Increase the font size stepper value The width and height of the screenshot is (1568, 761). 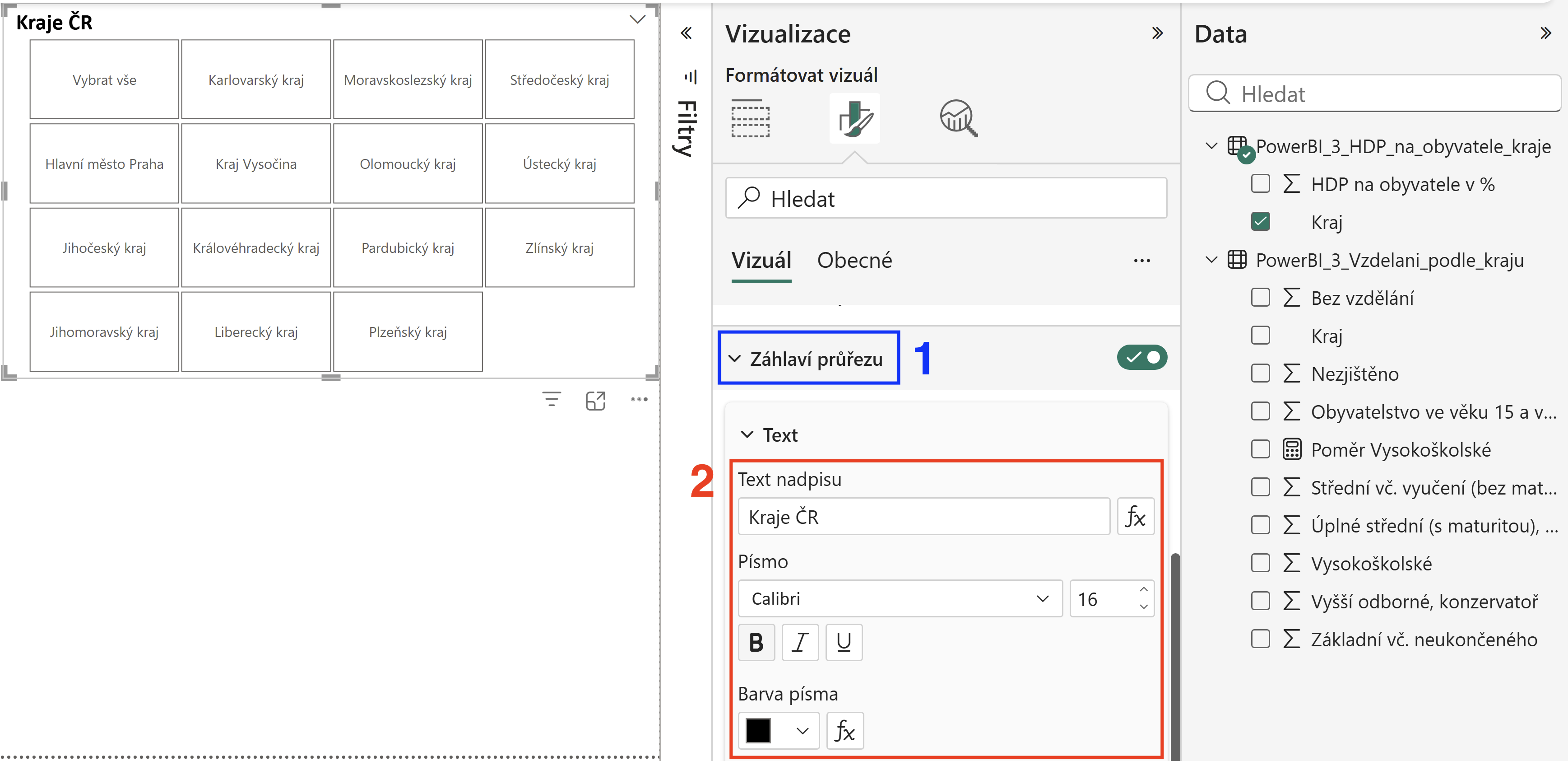pos(1144,590)
